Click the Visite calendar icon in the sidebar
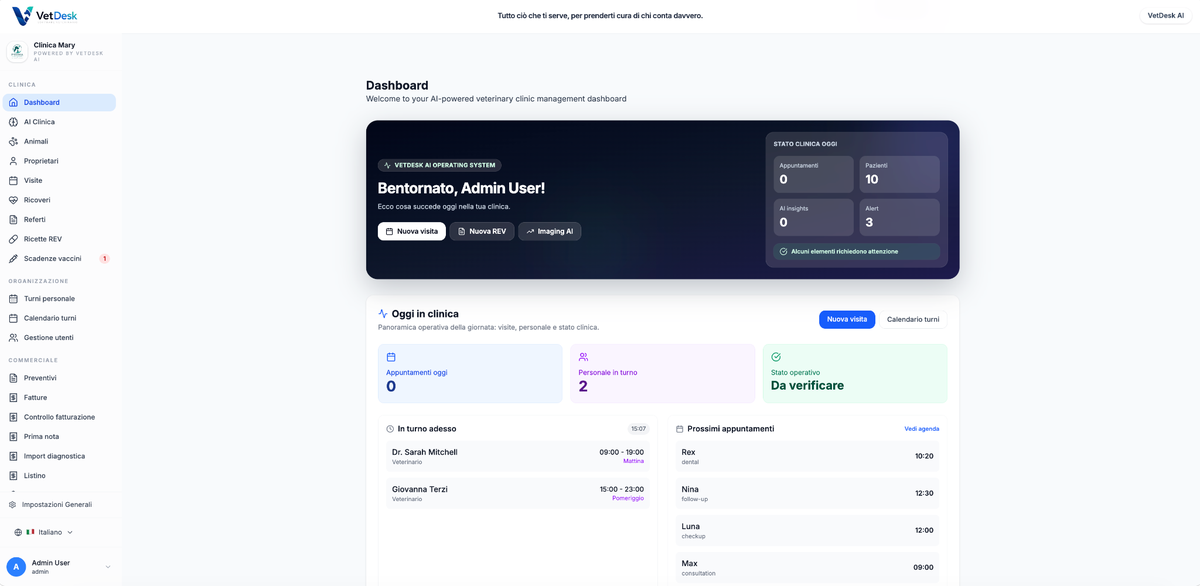Viewport: 1200px width, 586px height. (x=13, y=180)
